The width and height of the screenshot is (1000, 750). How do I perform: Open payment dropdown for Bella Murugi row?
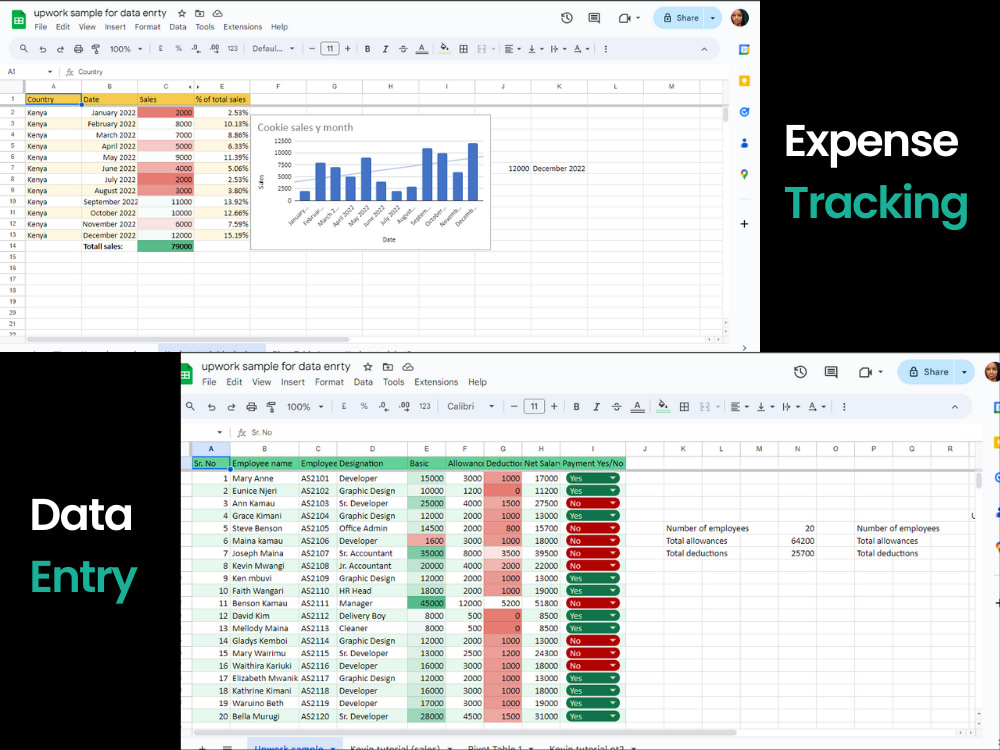(x=613, y=716)
